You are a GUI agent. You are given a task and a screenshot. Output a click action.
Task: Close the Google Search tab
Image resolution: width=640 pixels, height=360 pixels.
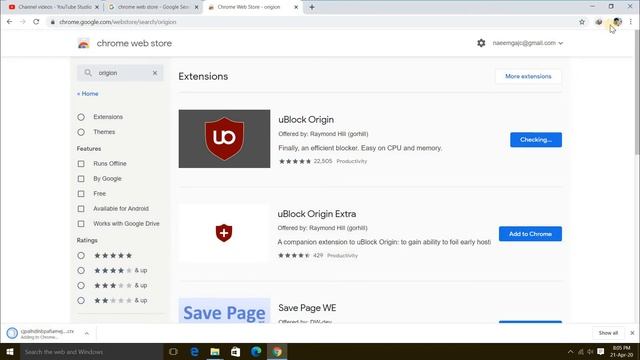point(196,7)
